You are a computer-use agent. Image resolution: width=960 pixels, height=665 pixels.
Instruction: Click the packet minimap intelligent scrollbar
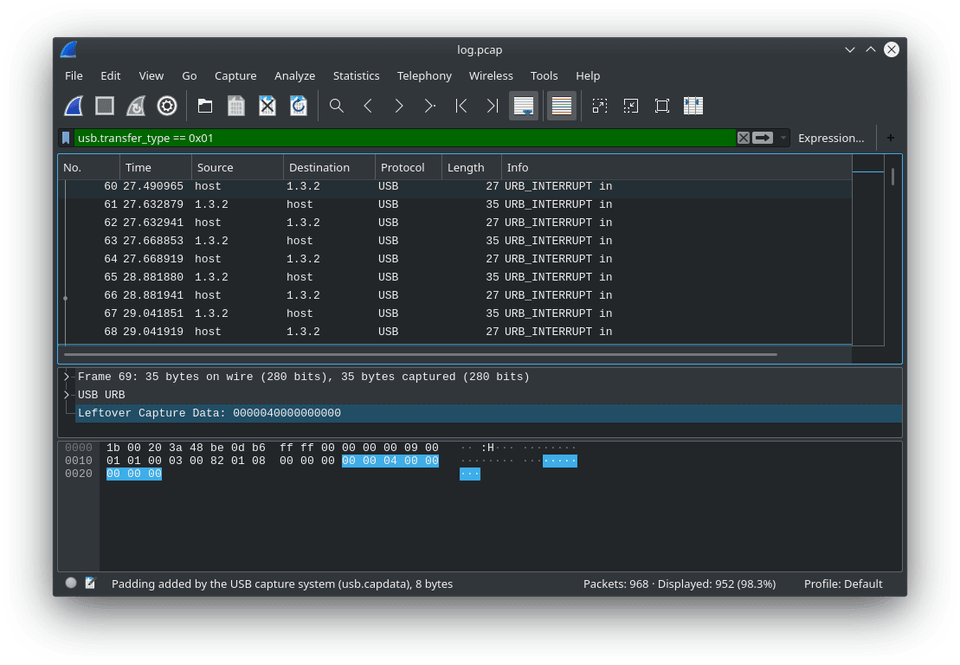point(868,251)
